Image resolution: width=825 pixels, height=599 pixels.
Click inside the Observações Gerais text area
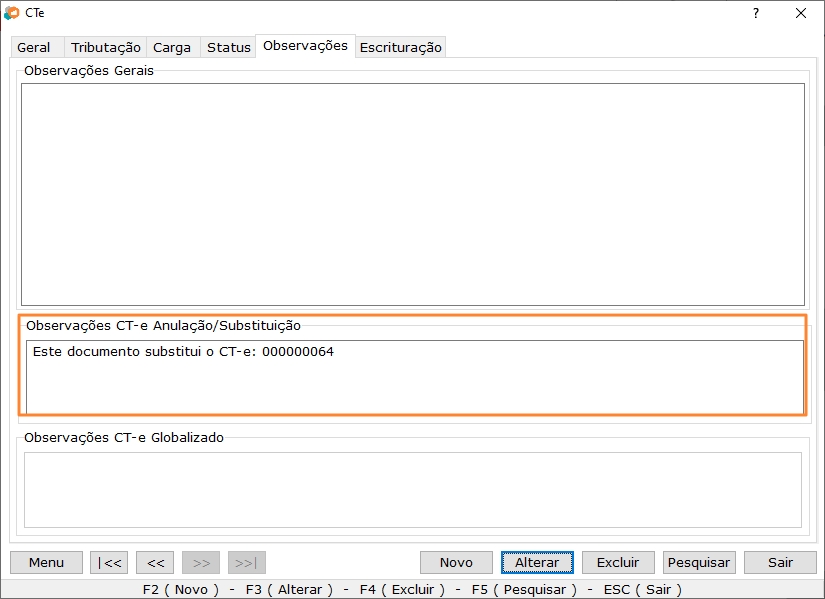(412, 194)
